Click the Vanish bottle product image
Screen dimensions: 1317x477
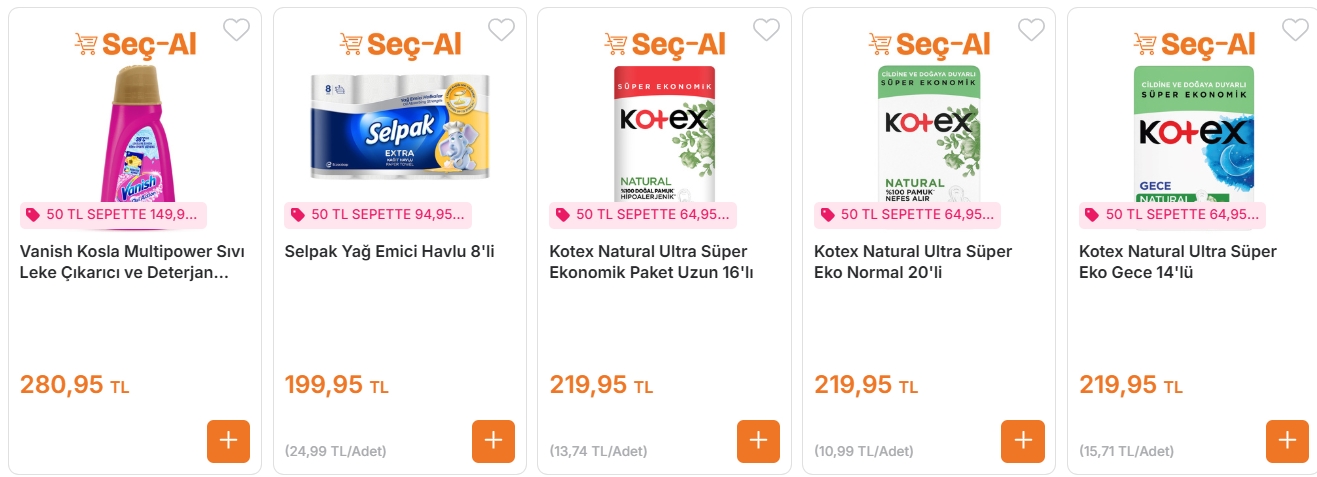click(134, 135)
